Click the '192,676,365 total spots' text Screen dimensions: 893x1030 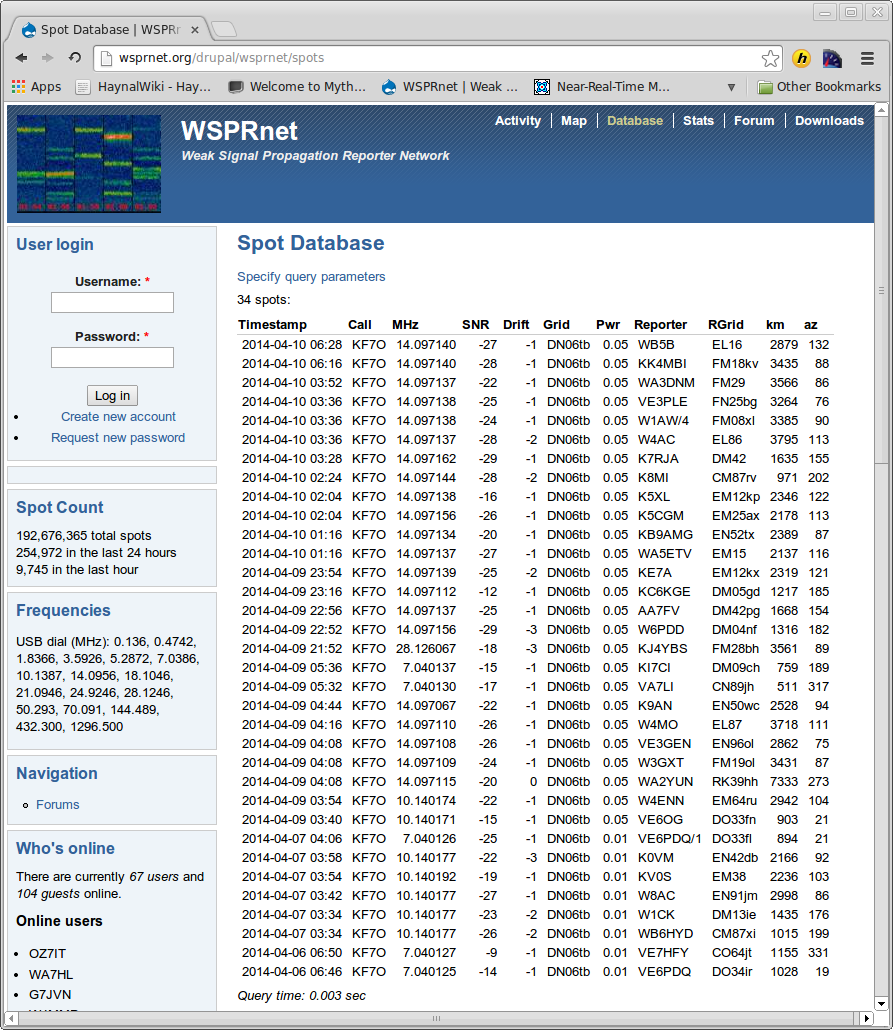point(83,535)
